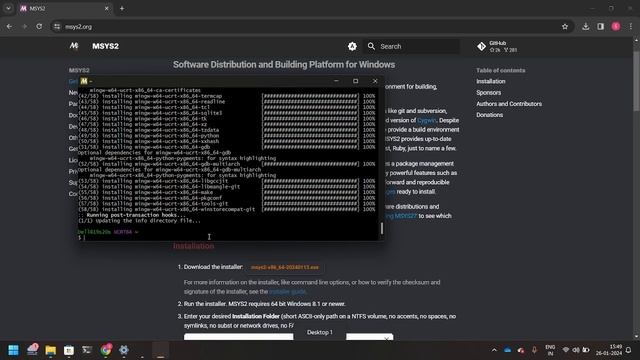Open the notifications bell icon
Viewport: 640px width, 360px height.
tap(629, 350)
